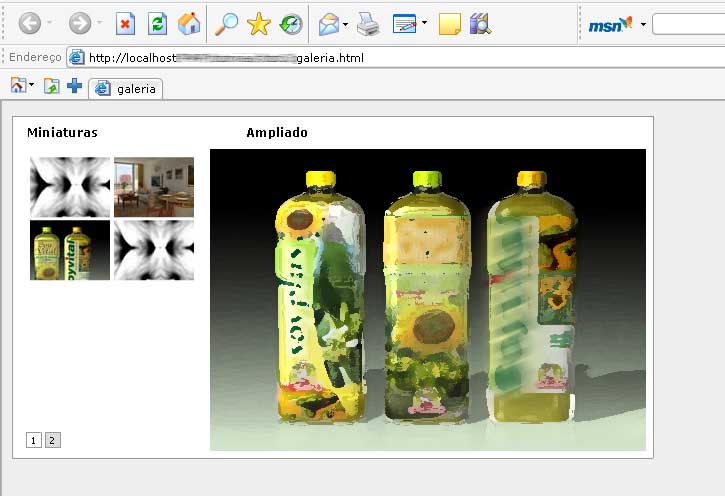Screen dimensions: 725x496
Task: Expand the Back button history arrow
Action: coord(50,24)
